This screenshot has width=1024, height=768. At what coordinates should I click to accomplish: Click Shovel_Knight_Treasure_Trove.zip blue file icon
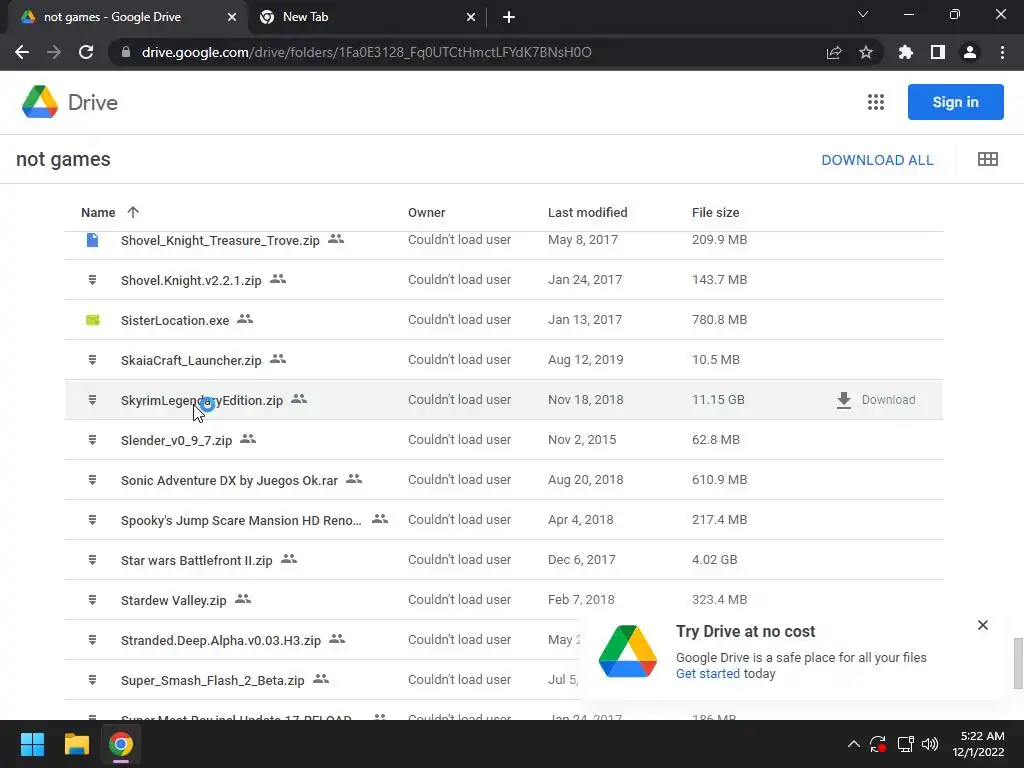[93, 240]
